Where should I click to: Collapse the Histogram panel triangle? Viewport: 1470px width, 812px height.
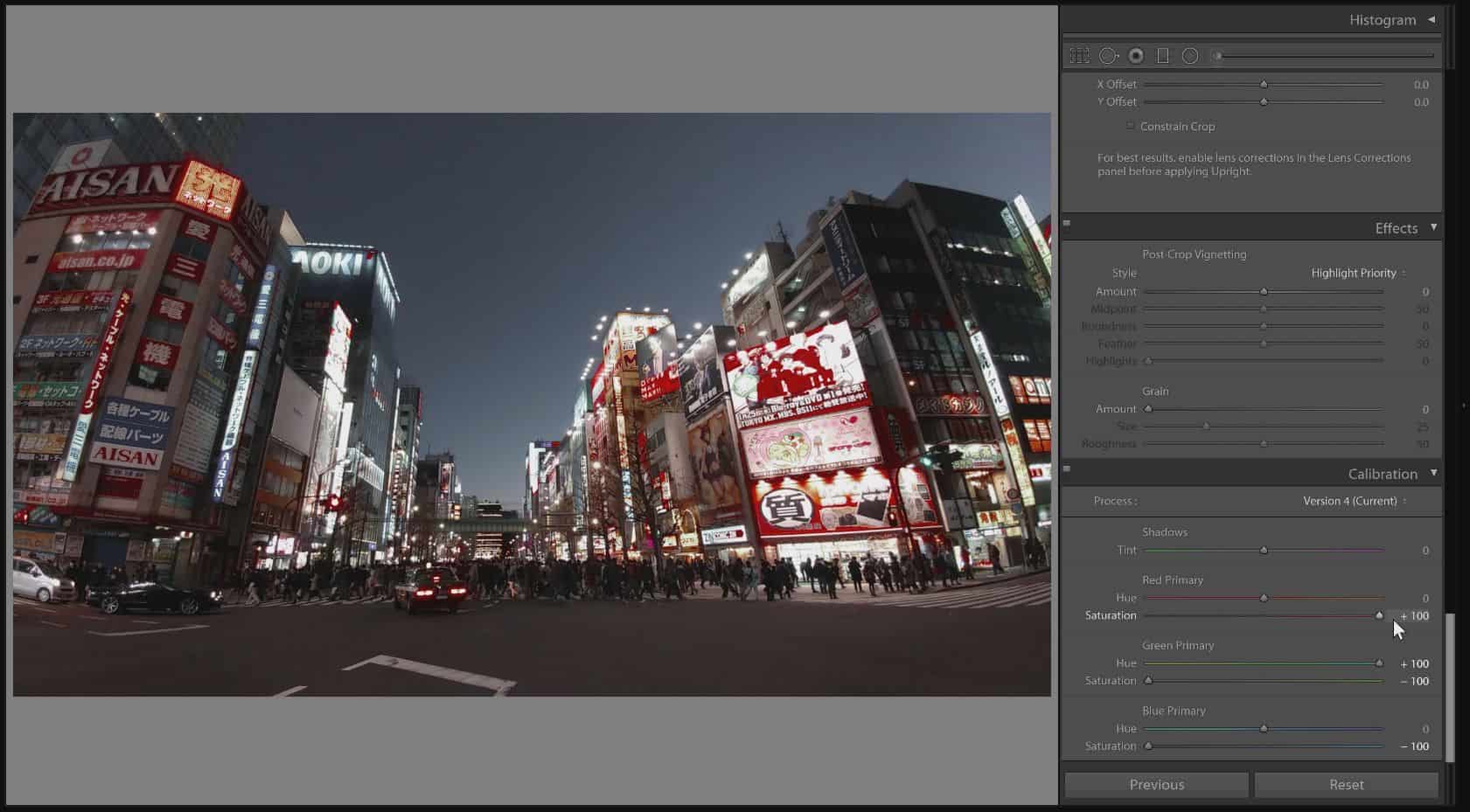pos(1432,19)
